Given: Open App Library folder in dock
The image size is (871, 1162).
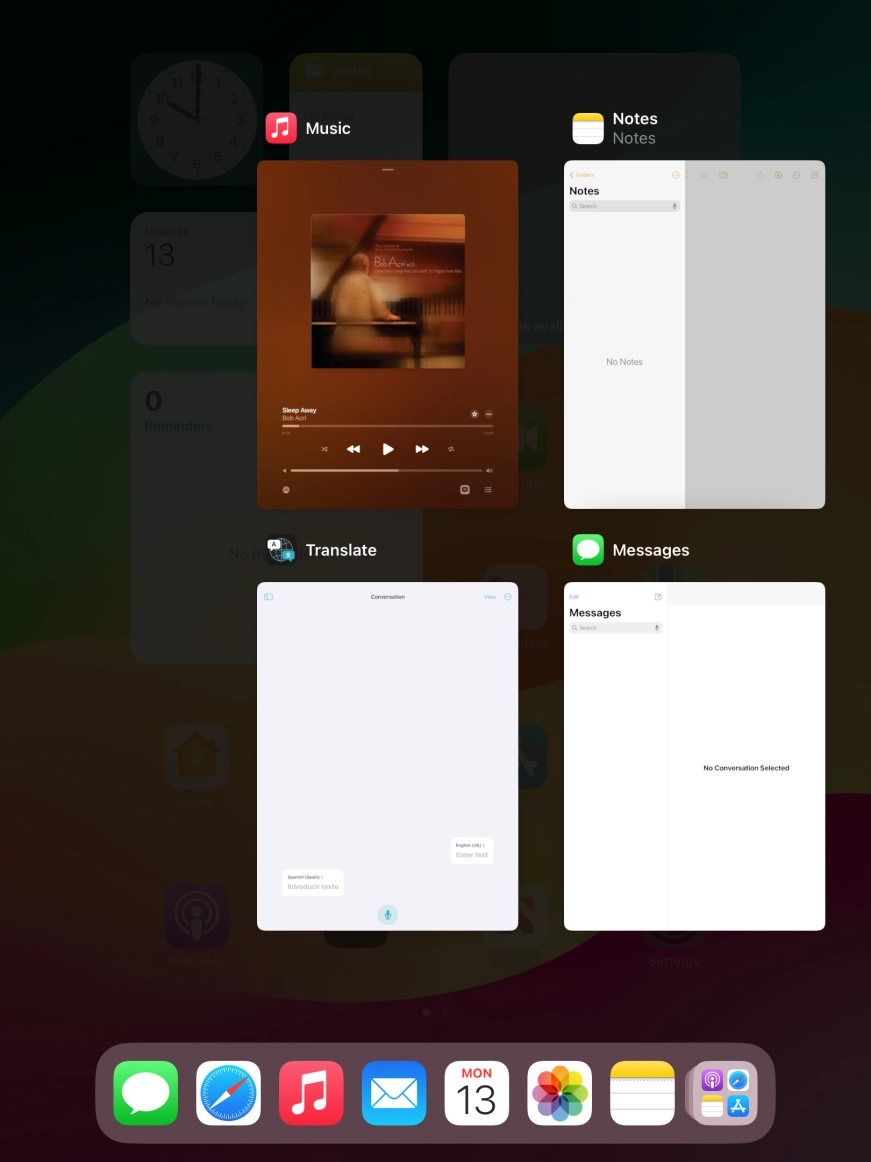Looking at the screenshot, I should tap(725, 1093).
